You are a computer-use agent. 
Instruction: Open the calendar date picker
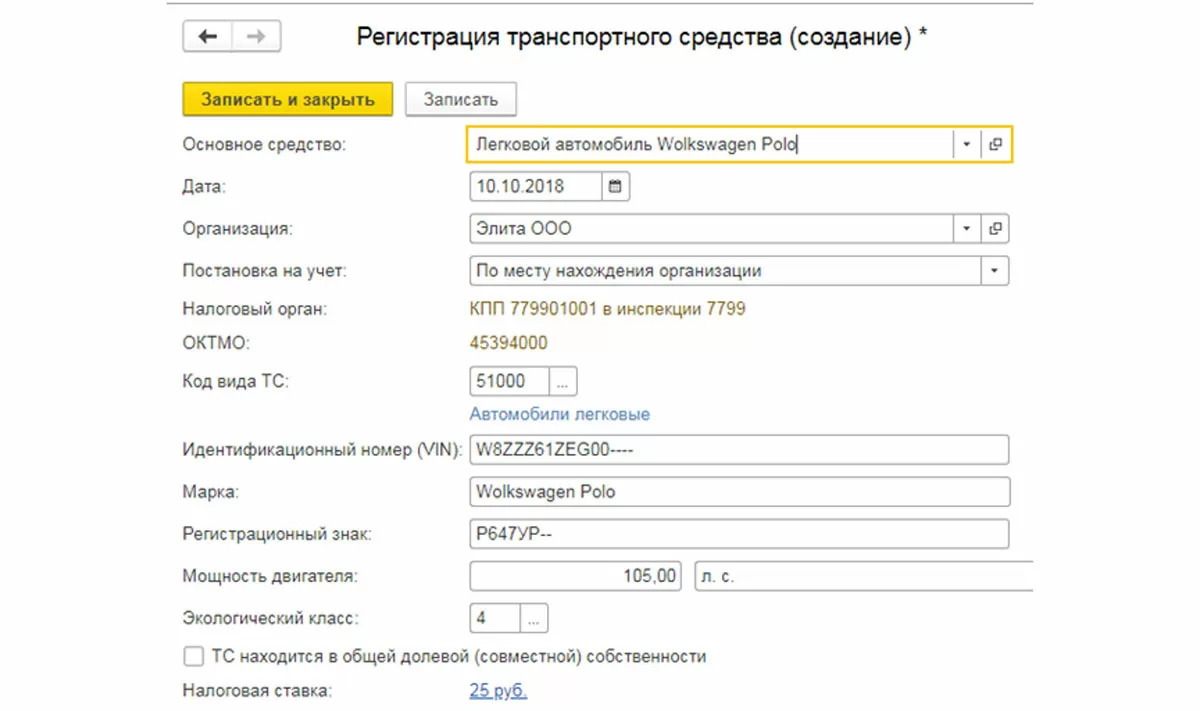[615, 186]
